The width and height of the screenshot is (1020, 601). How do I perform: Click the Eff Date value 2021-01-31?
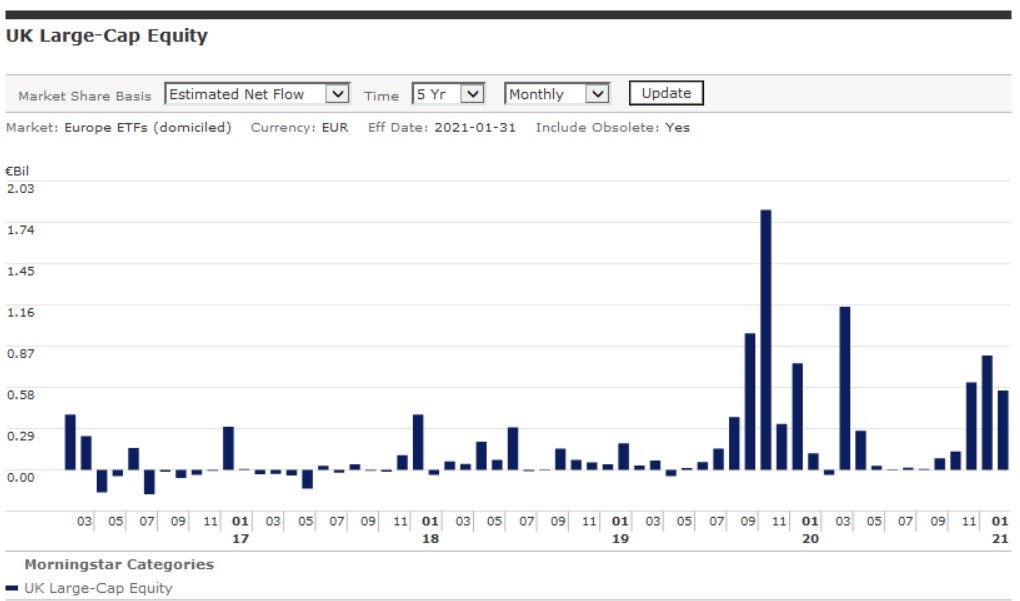tap(475, 128)
